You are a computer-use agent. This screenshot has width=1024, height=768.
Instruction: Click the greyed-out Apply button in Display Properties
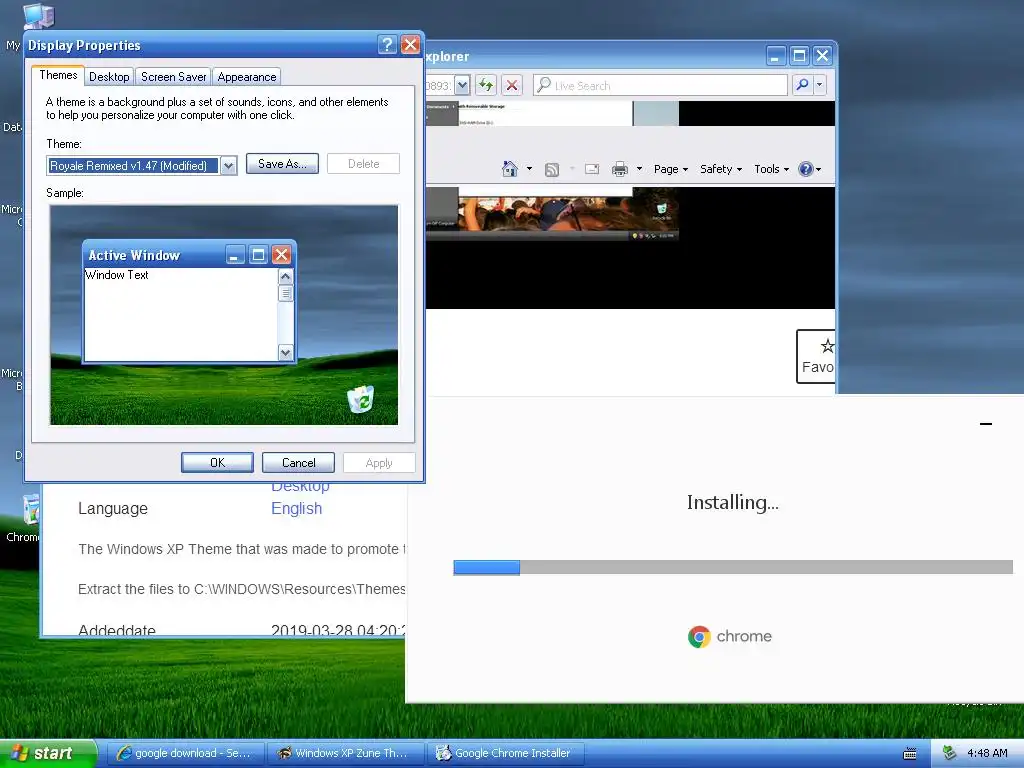379,462
